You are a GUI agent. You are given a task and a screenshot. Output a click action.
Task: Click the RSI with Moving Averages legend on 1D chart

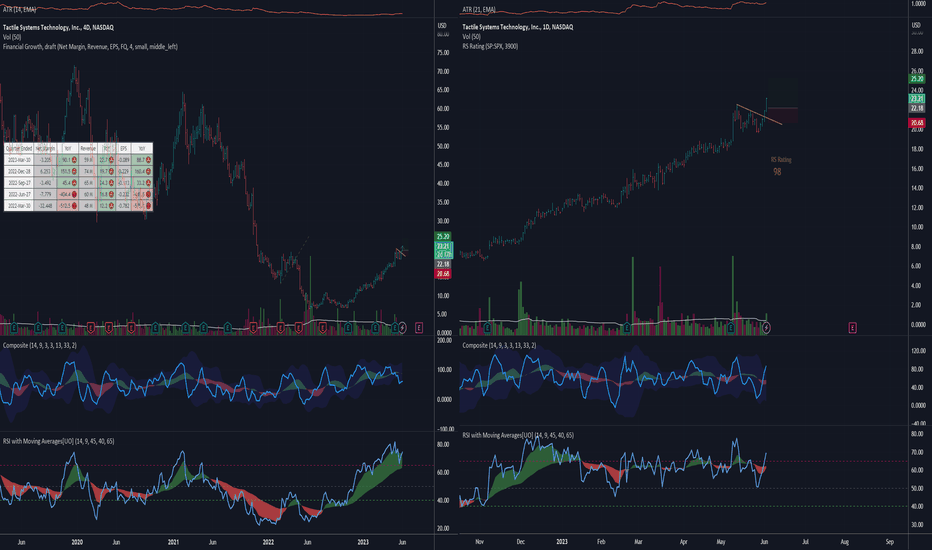click(518, 435)
